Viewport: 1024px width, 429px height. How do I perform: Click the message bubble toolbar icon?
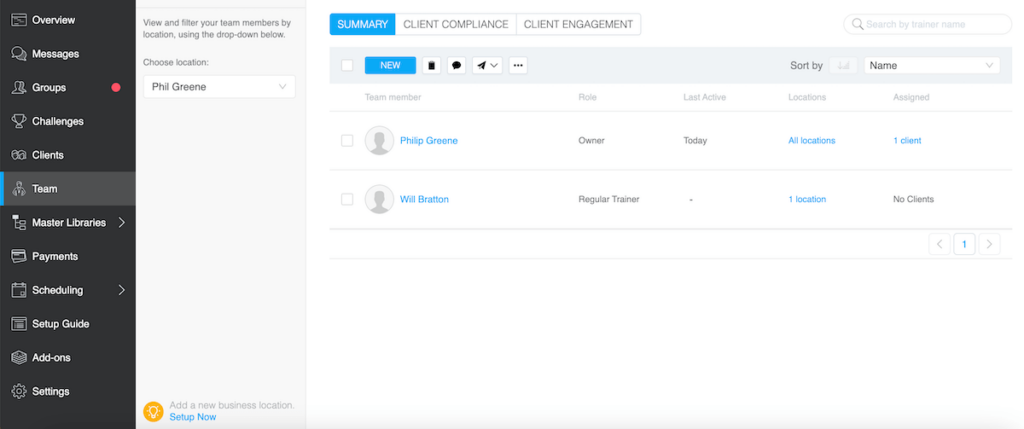click(x=457, y=65)
